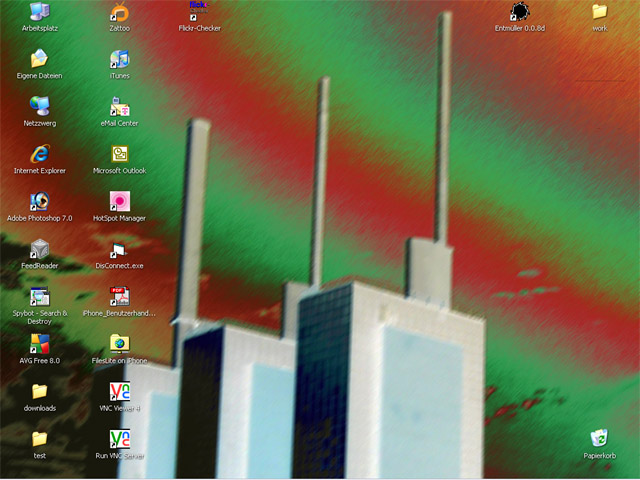The width and height of the screenshot is (640, 480).
Task: Select Spybot - Search & Destroy icon
Action: pyautogui.click(x=40, y=296)
